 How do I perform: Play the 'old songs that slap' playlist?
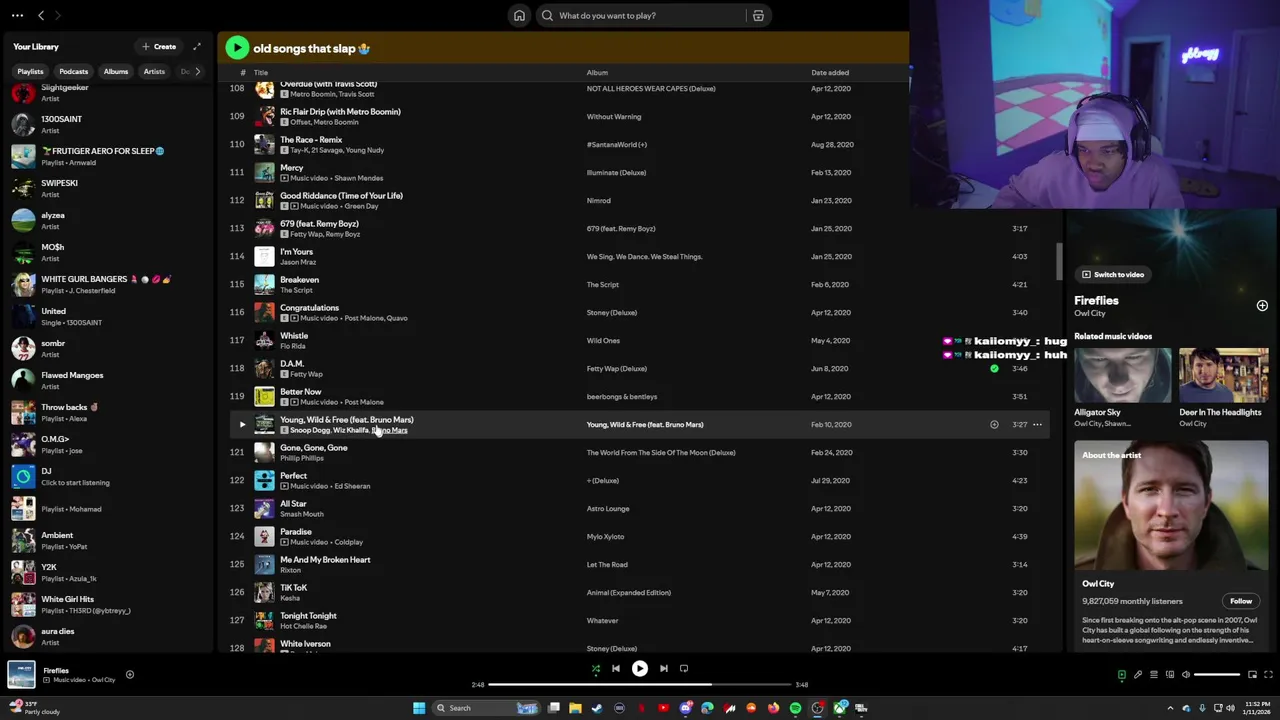pos(237,47)
